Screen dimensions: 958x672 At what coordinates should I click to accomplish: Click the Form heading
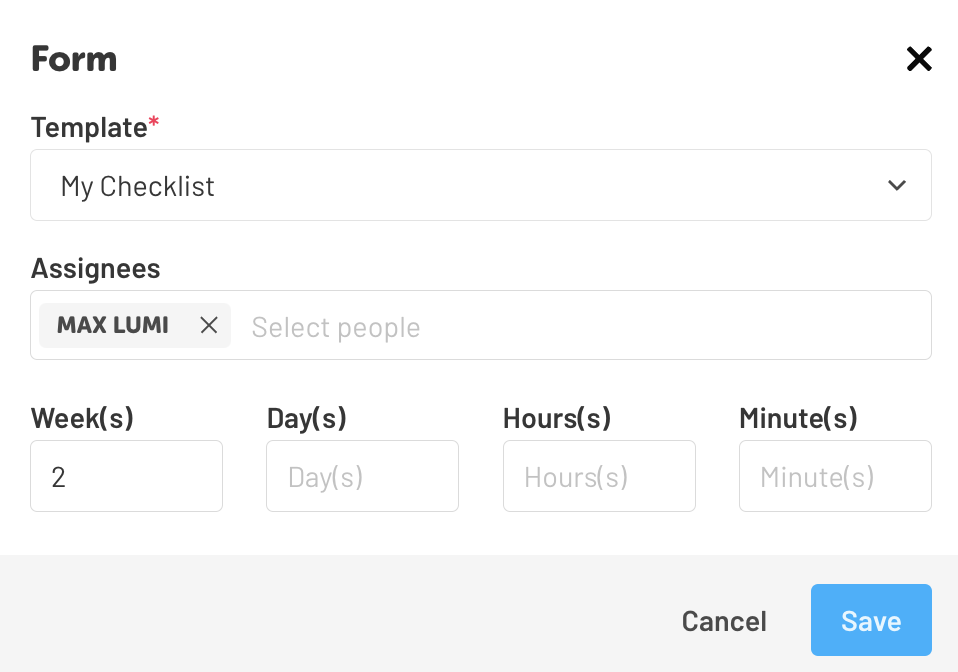click(x=73, y=59)
